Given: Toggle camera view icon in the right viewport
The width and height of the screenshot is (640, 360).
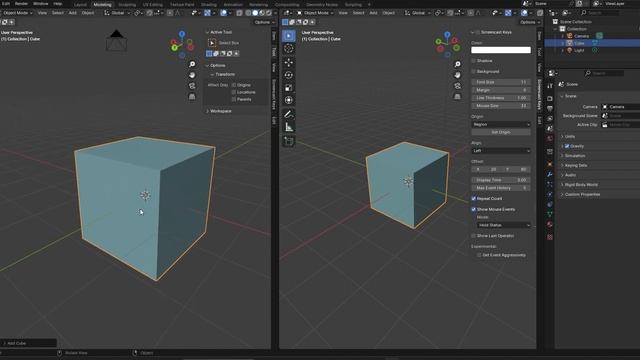Looking at the screenshot, I should pyautogui.click(x=458, y=86).
